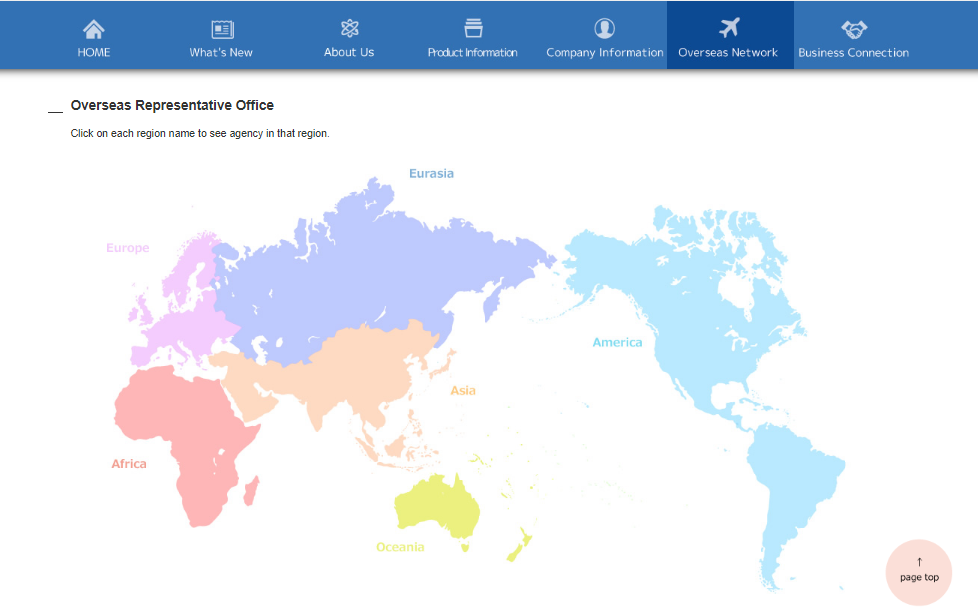Click the Europe region name
The width and height of the screenshot is (978, 614).
tap(127, 248)
